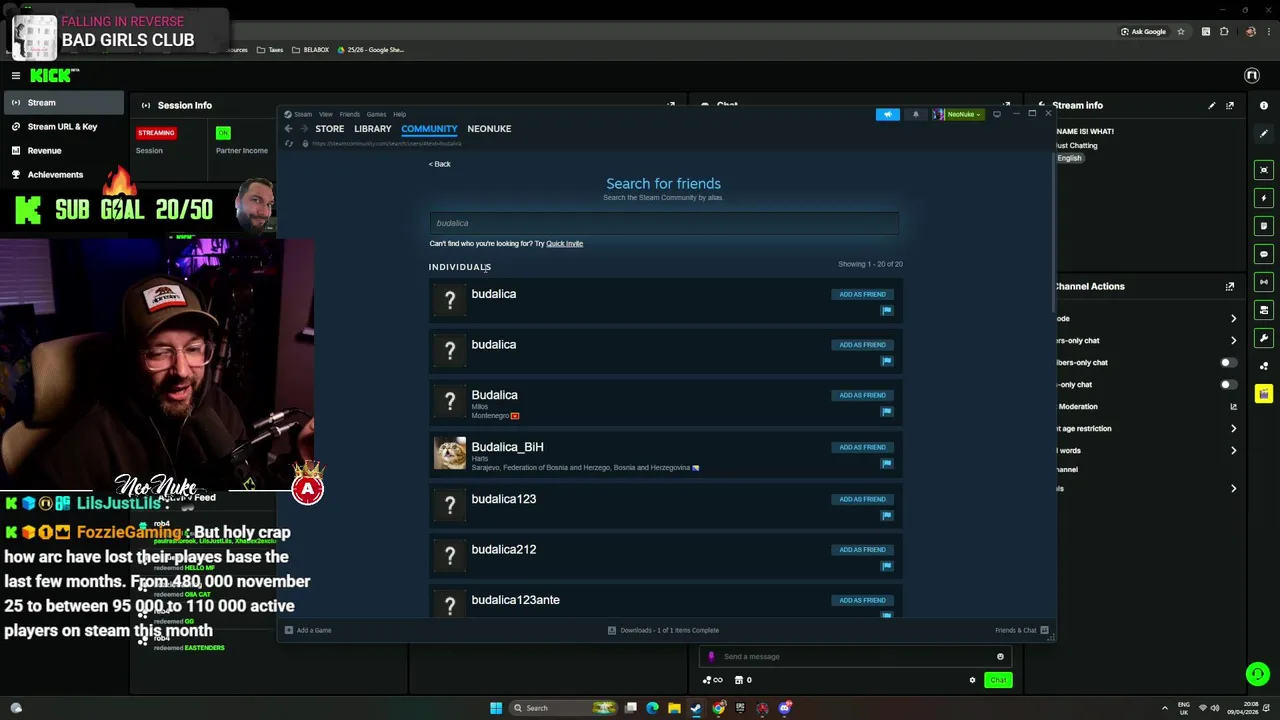Viewport: 1280px width, 720px height.
Task: Click the Back link on search page
Action: (x=440, y=164)
